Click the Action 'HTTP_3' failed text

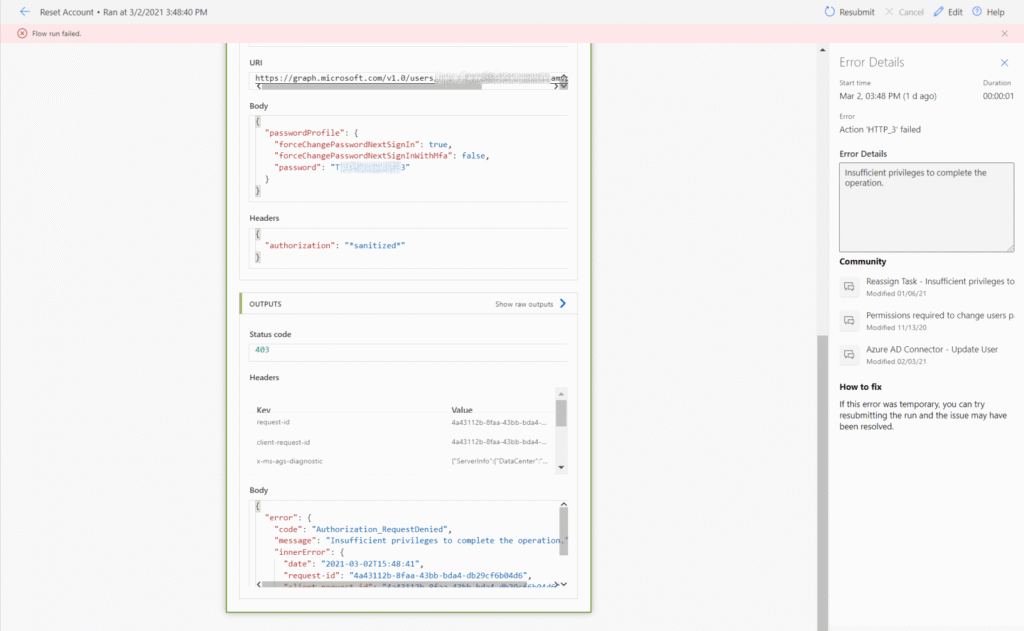pos(880,129)
